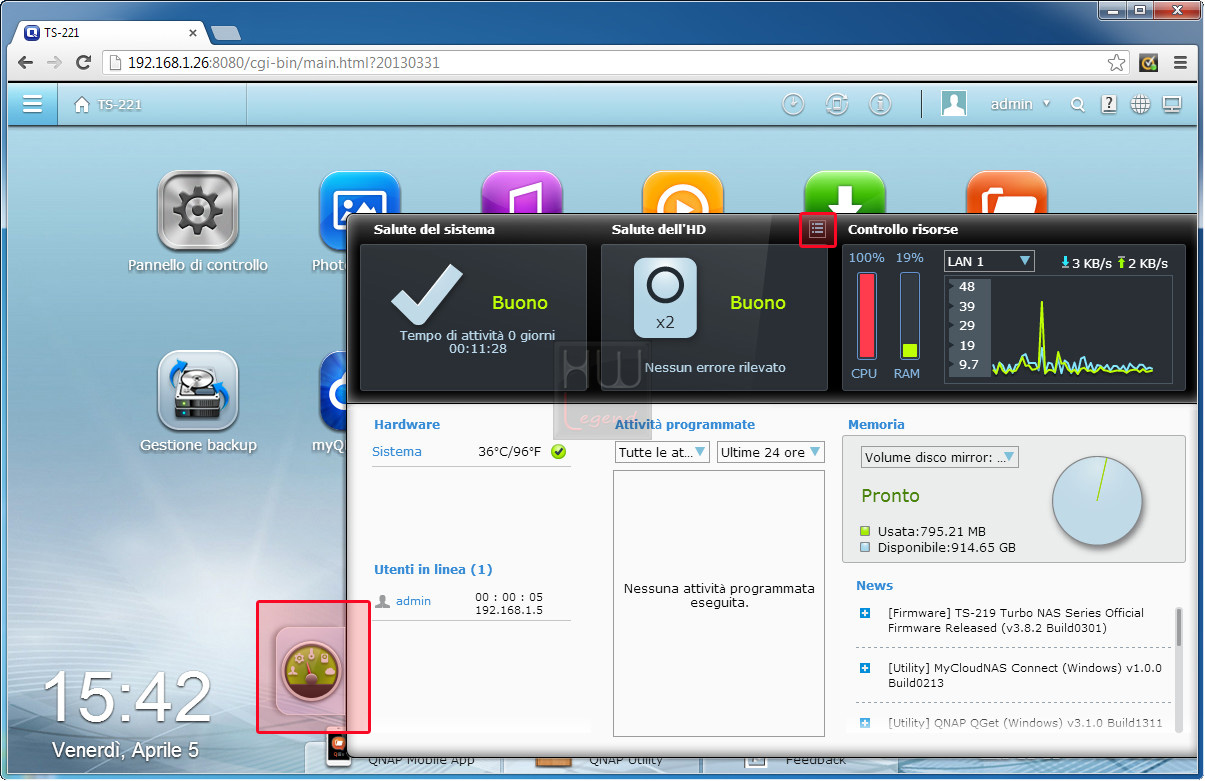Click the News list scrollbar
Image resolution: width=1205 pixels, height=781 pixels.
(x=1179, y=626)
